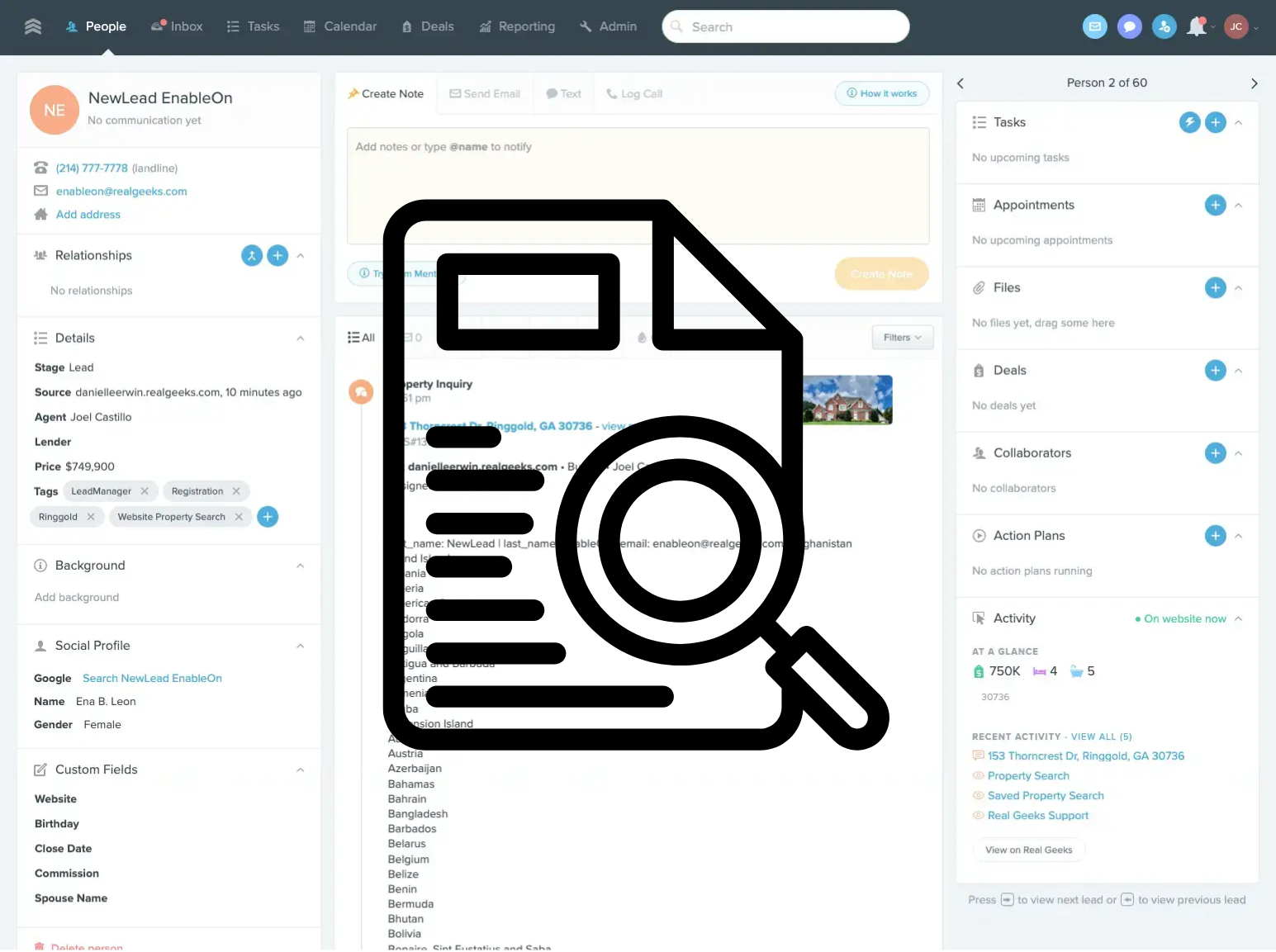Show All activity in the timeline filter
Viewport: 1276px width, 952px height.
click(361, 338)
